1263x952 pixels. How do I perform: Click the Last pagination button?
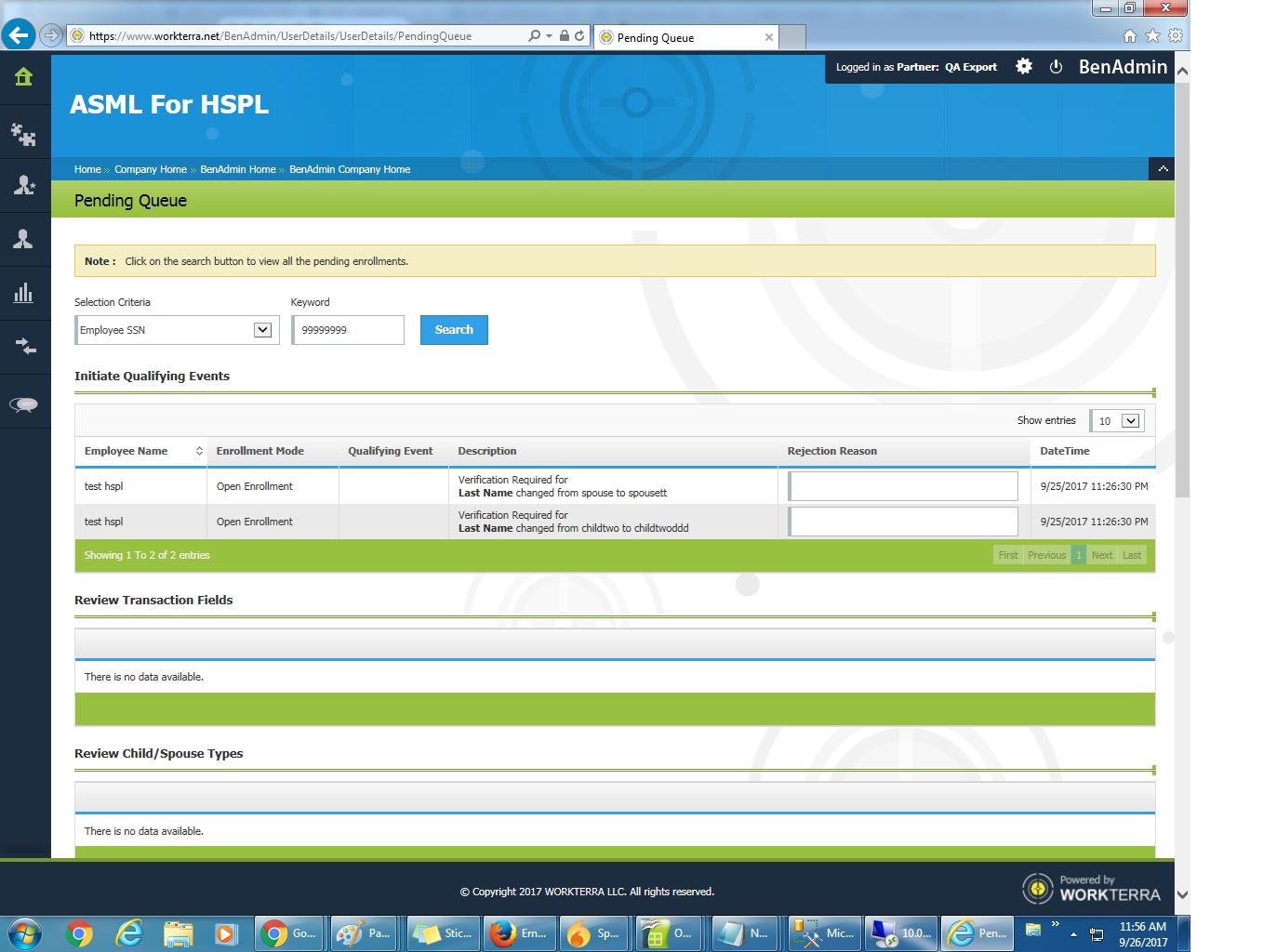[1132, 555]
